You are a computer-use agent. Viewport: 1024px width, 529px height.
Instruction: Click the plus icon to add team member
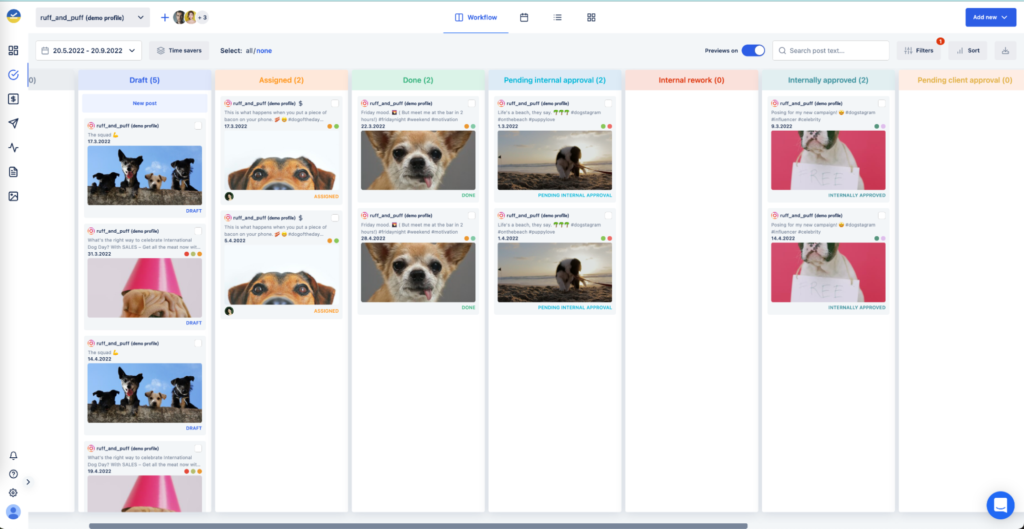pyautogui.click(x=165, y=17)
